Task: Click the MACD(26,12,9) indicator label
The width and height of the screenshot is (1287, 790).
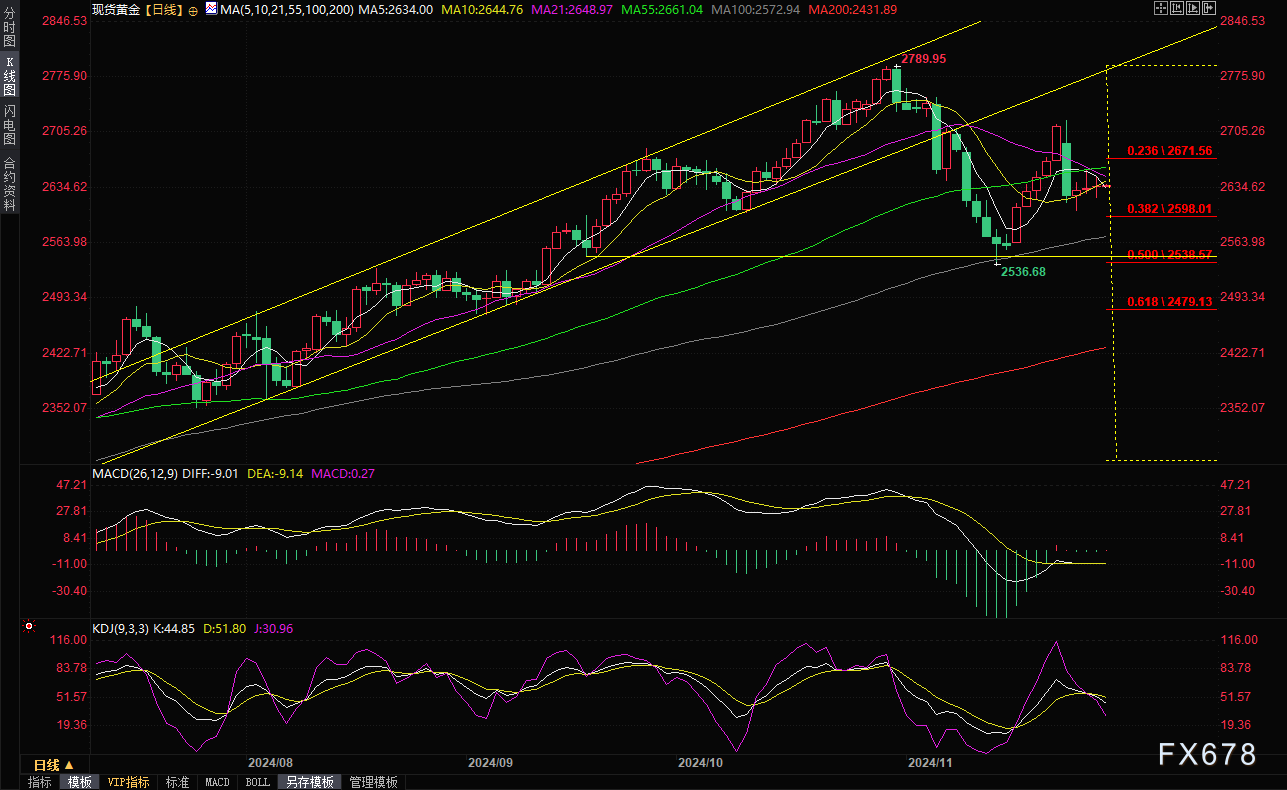Action: point(135,473)
